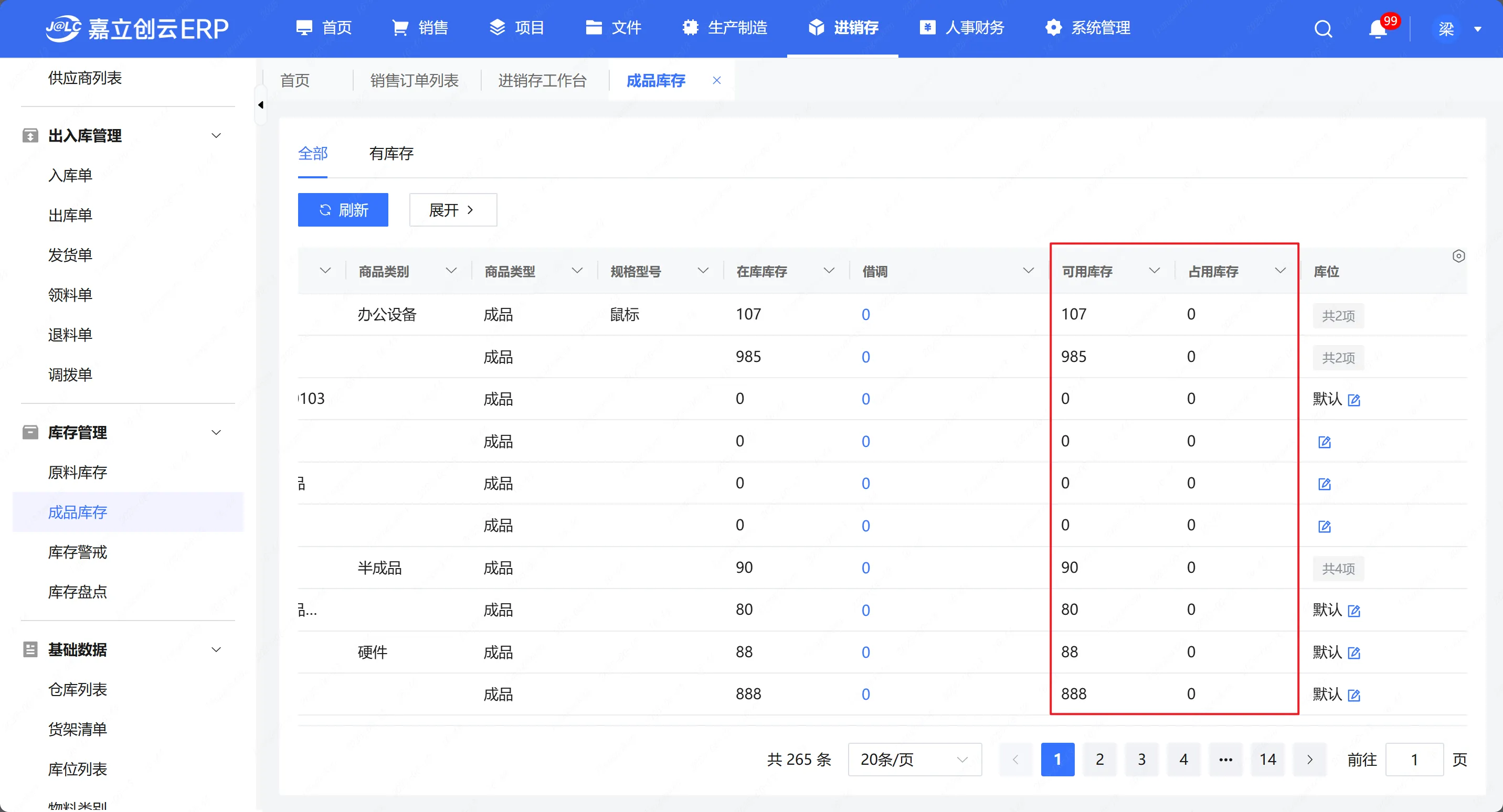The width and height of the screenshot is (1503, 812).
Task: Open 库存警戒 in the sidebar
Action: coord(78,552)
